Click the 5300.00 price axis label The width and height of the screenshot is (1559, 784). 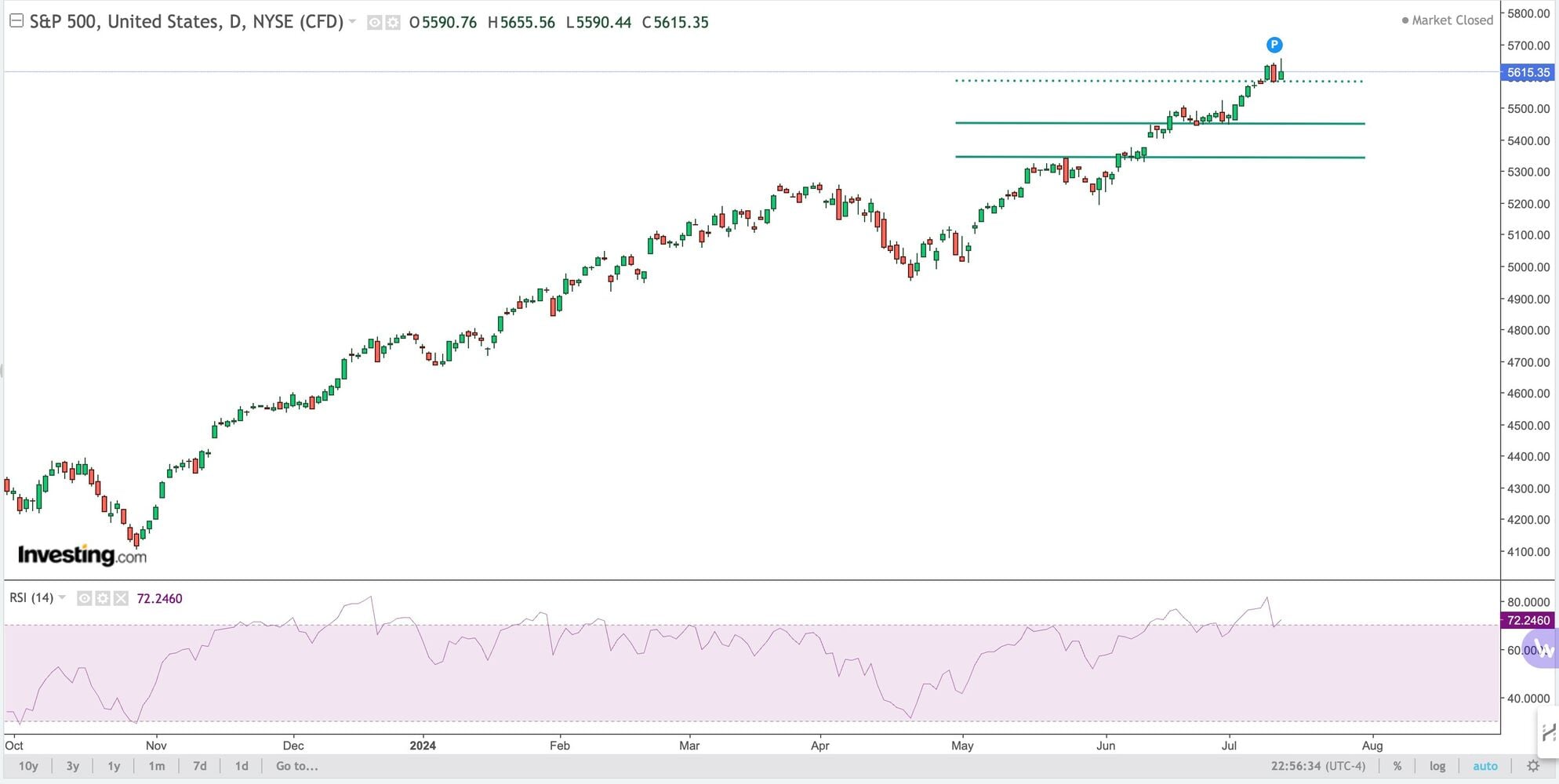[x=1528, y=172]
